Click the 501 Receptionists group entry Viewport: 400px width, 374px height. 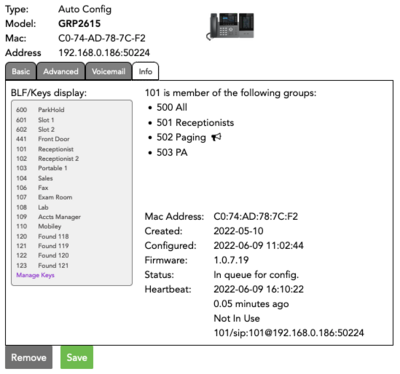pos(195,123)
